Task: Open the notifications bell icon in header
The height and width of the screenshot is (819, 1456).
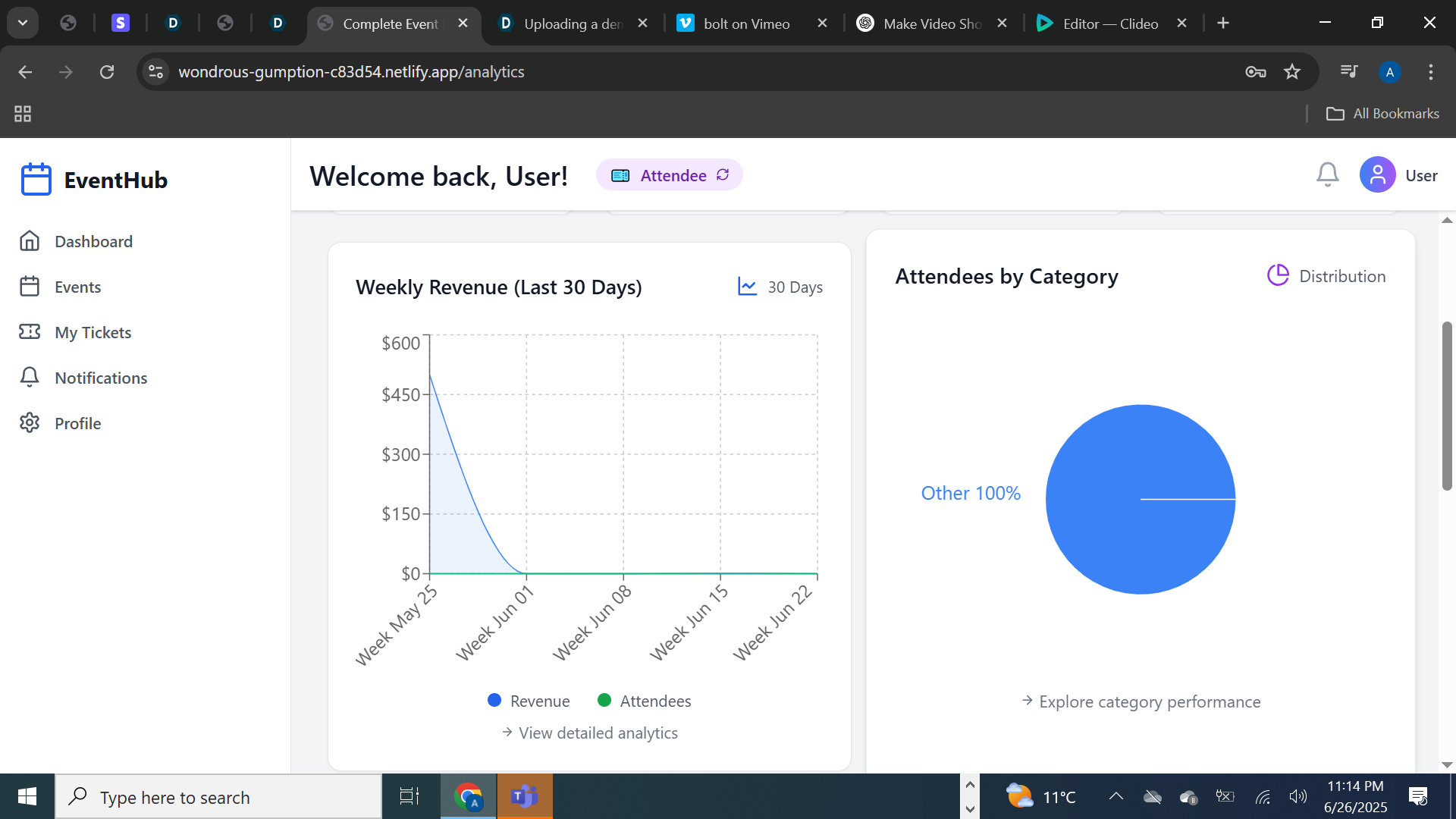Action: 1327,175
